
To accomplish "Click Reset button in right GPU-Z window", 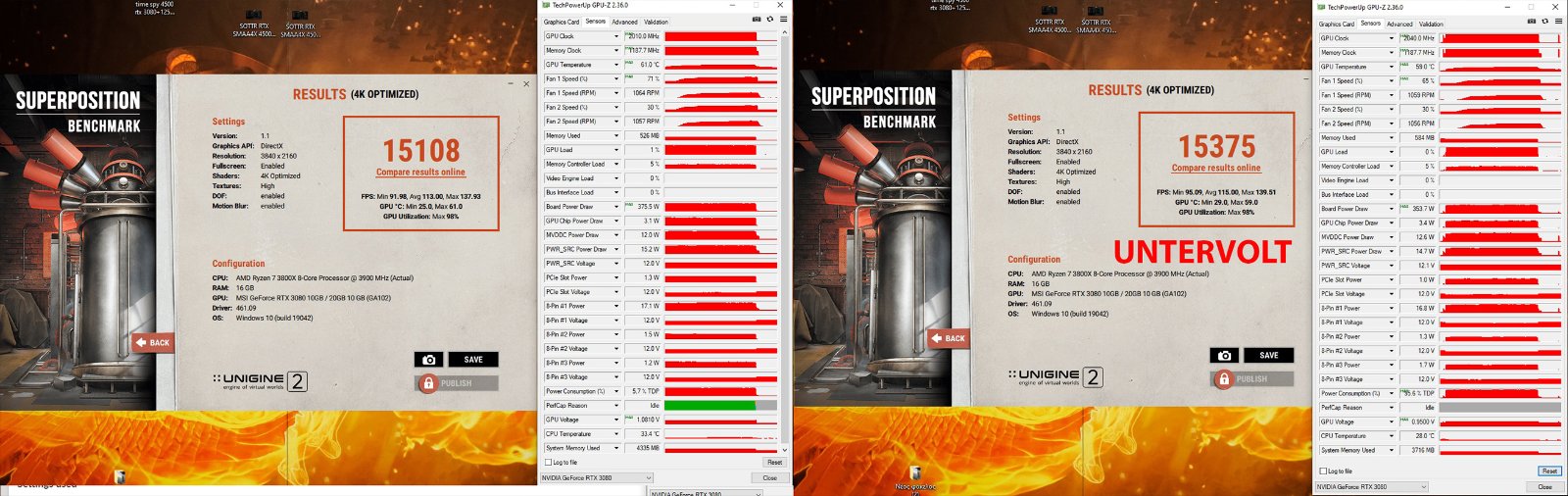I will tap(1549, 471).
